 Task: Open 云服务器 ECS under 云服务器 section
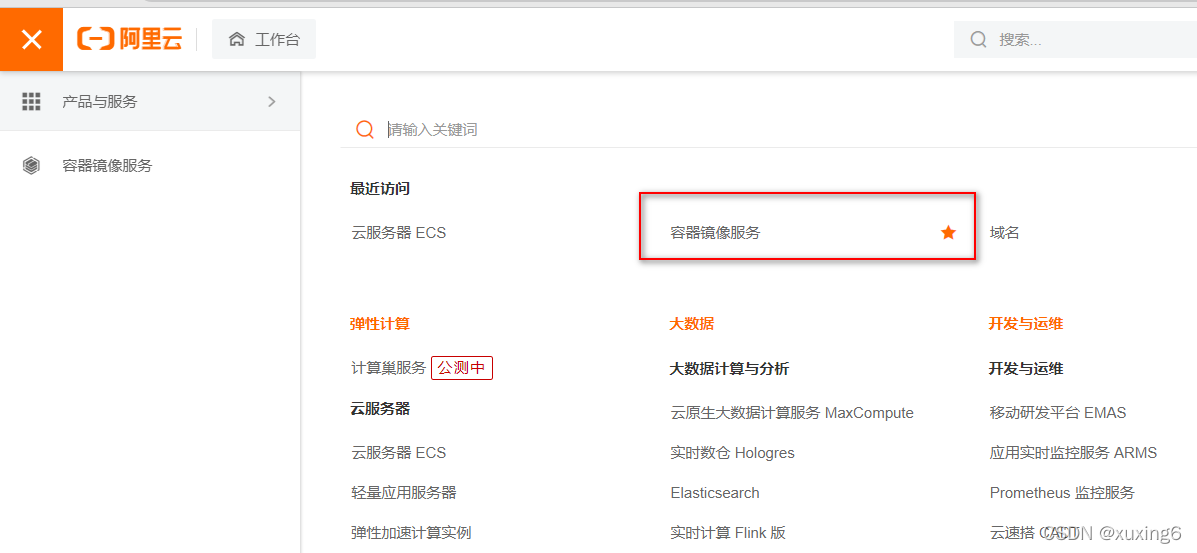pyautogui.click(x=398, y=453)
